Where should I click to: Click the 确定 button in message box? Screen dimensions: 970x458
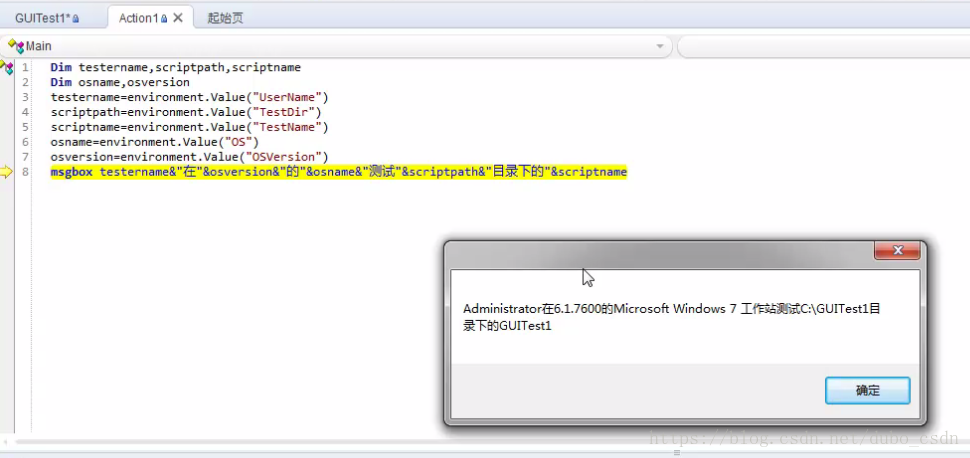(x=867, y=391)
